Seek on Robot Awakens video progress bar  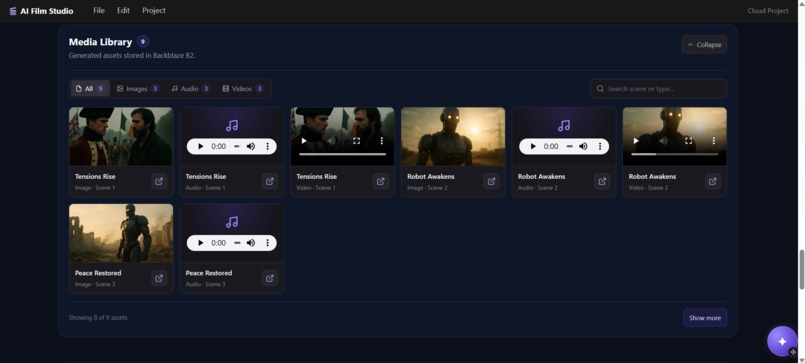pyautogui.click(x=674, y=154)
